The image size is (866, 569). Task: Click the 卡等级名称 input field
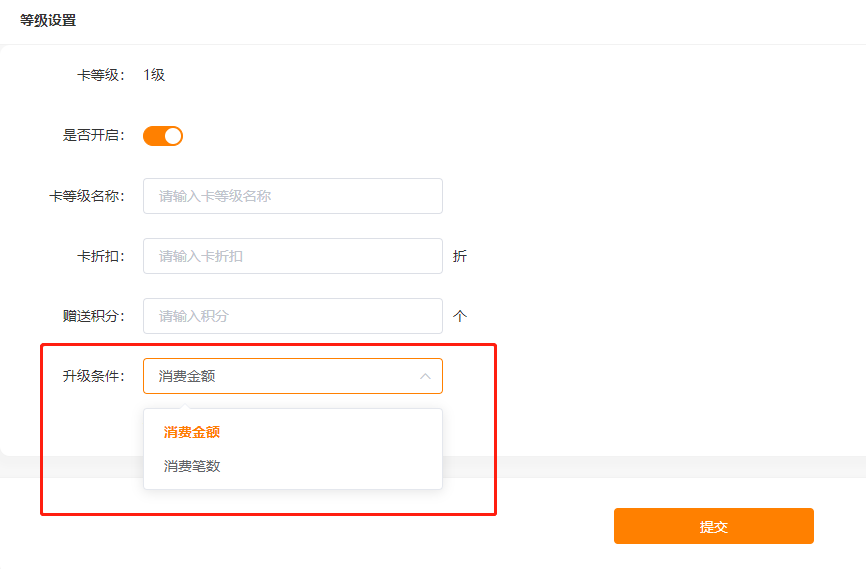(x=292, y=196)
